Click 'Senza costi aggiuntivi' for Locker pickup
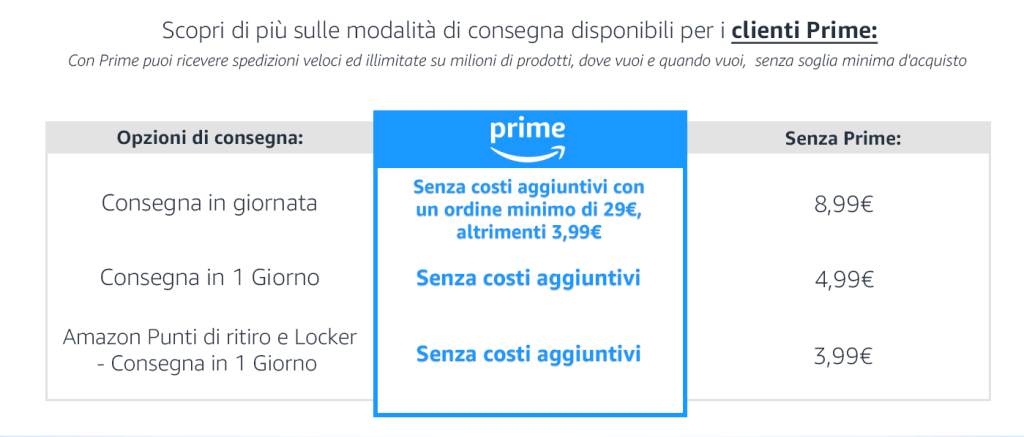The height and width of the screenshot is (437, 1024). click(528, 353)
